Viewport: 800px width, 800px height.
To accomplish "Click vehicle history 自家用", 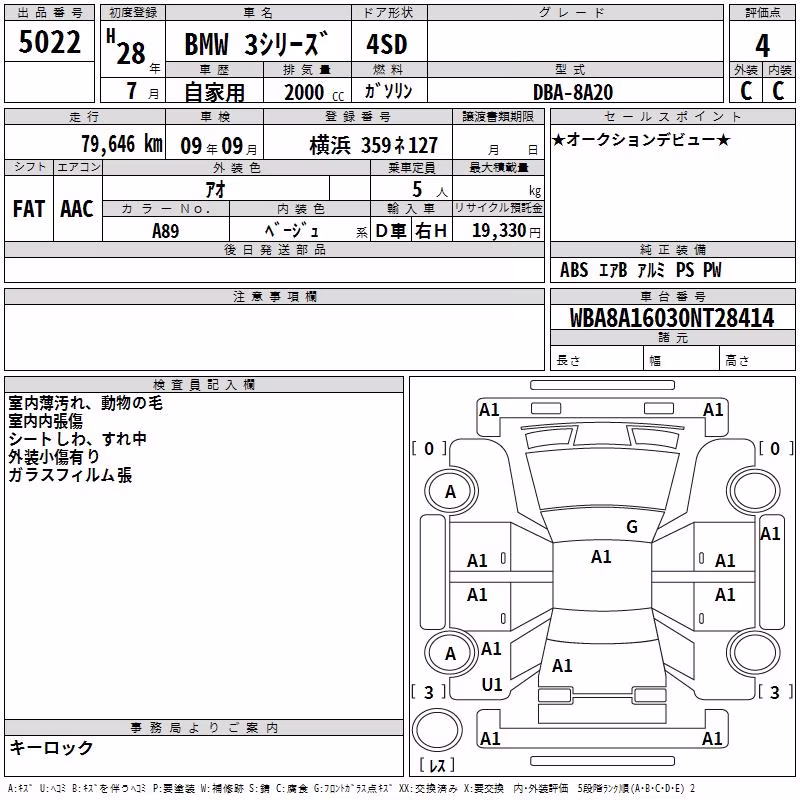I will point(214,92).
